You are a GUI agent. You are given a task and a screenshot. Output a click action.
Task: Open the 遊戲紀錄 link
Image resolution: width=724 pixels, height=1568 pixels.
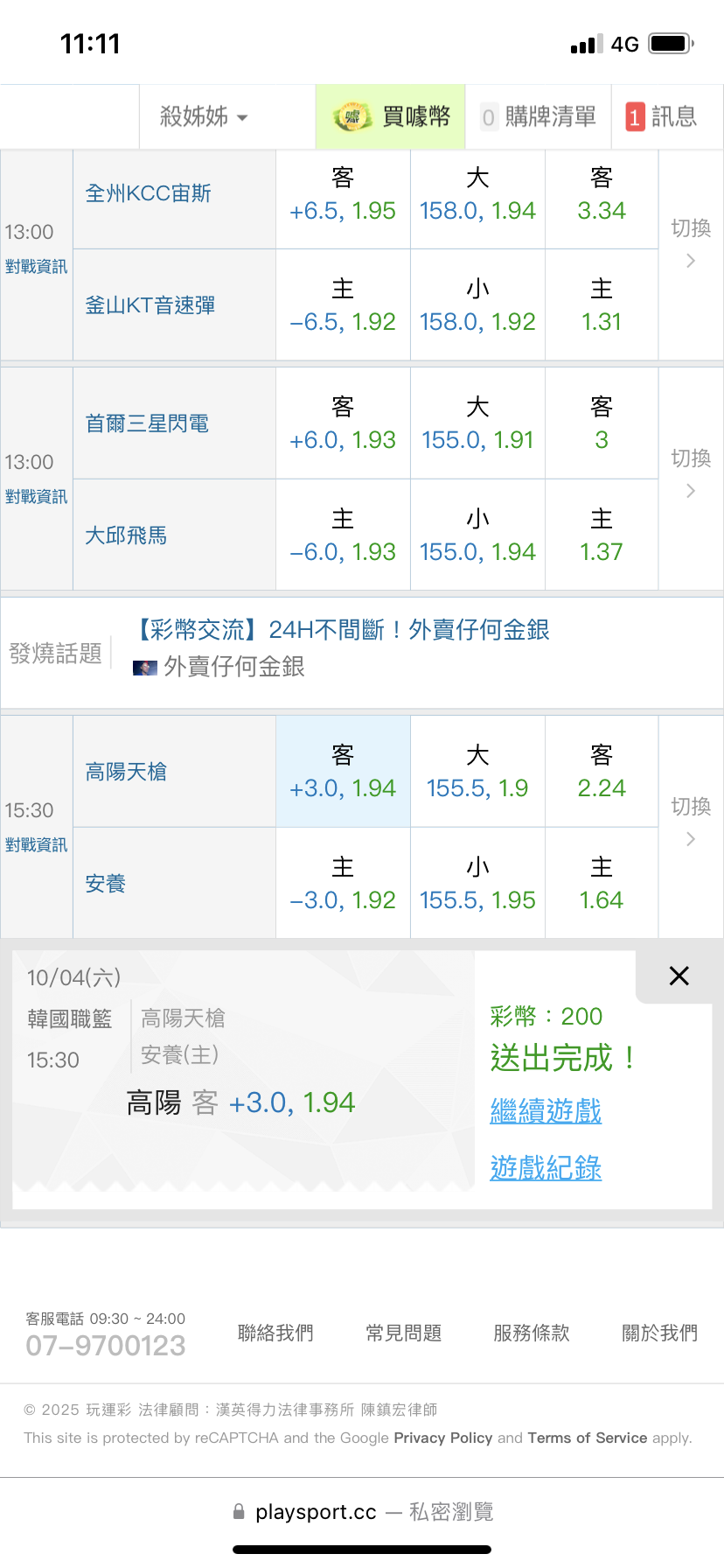(546, 1168)
